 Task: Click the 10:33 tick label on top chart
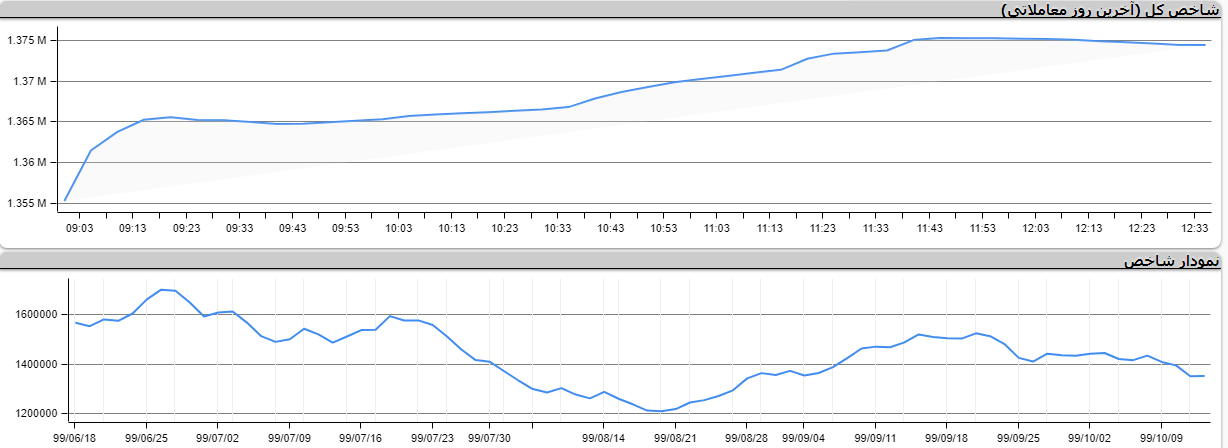(x=557, y=229)
